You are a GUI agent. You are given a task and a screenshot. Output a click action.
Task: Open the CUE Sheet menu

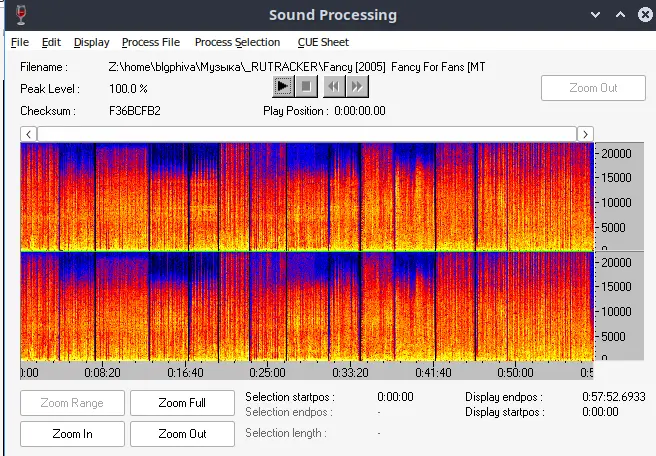coord(323,42)
